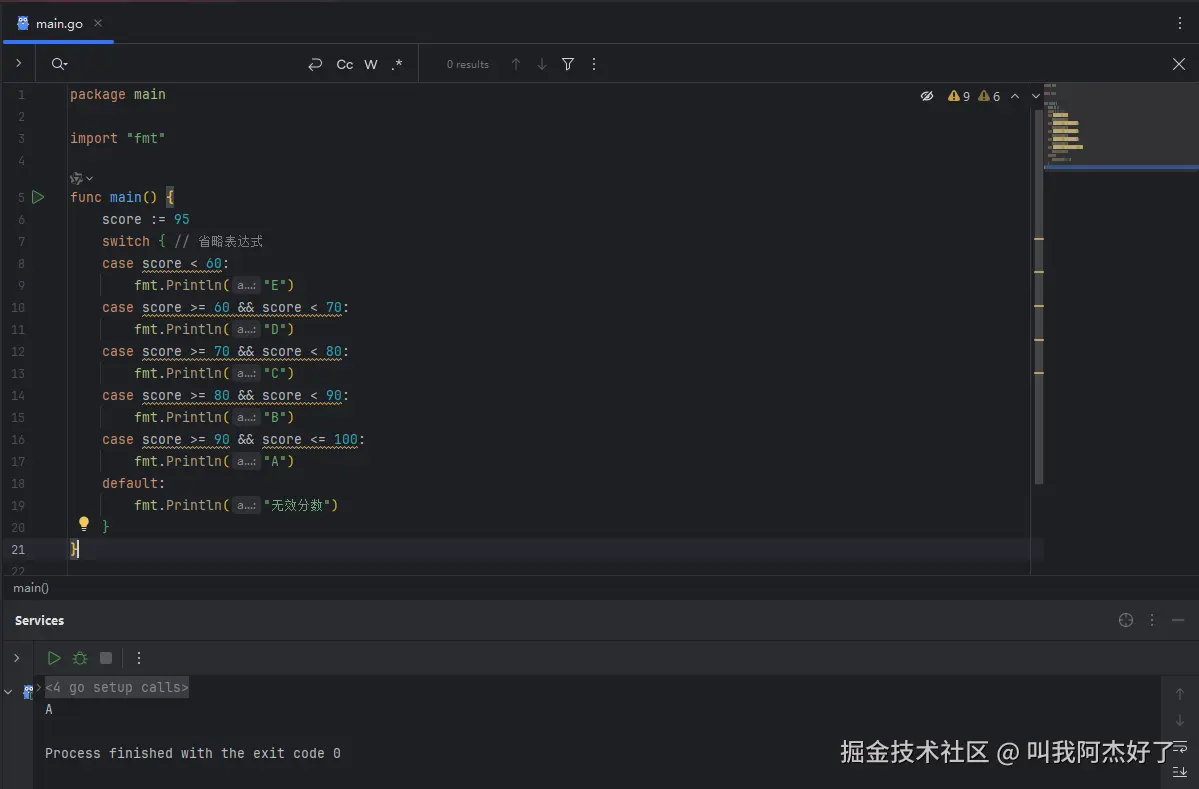Click the 'Process finished' console message

pyautogui.click(x=192, y=753)
